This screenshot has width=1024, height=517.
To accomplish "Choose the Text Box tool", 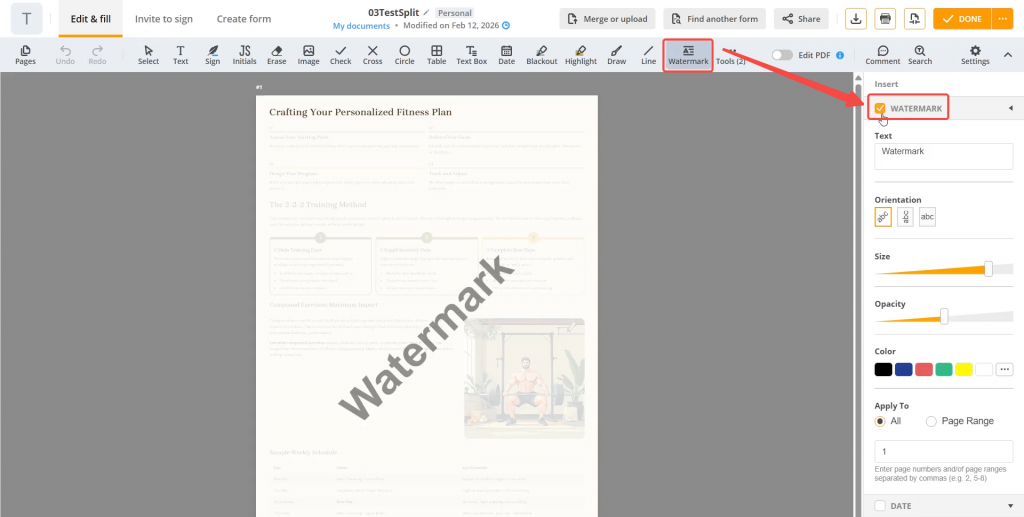I will click(x=472, y=55).
